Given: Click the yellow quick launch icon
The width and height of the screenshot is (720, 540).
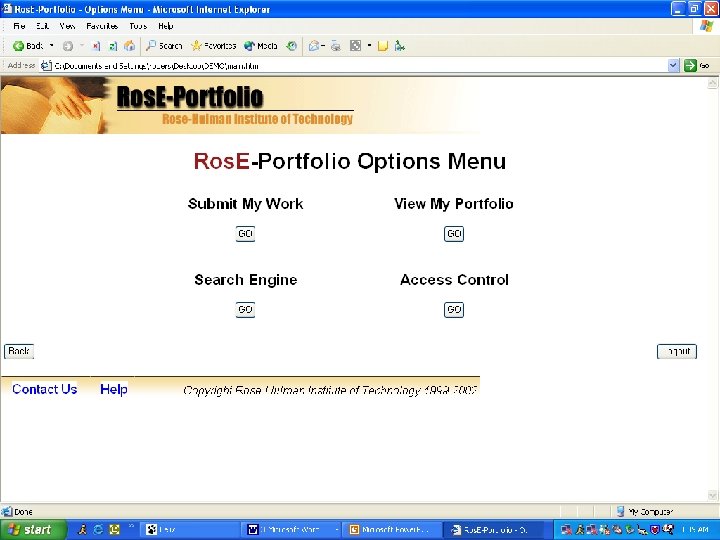Looking at the screenshot, I should click(x=114, y=529).
